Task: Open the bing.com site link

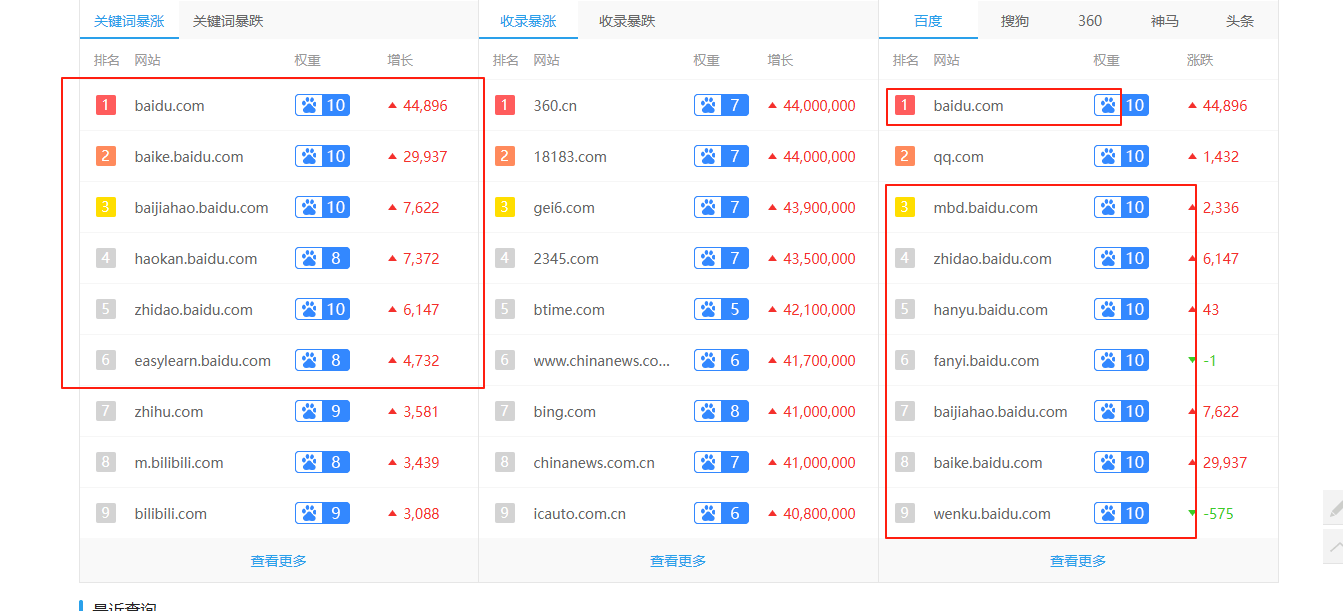Action: 565,411
